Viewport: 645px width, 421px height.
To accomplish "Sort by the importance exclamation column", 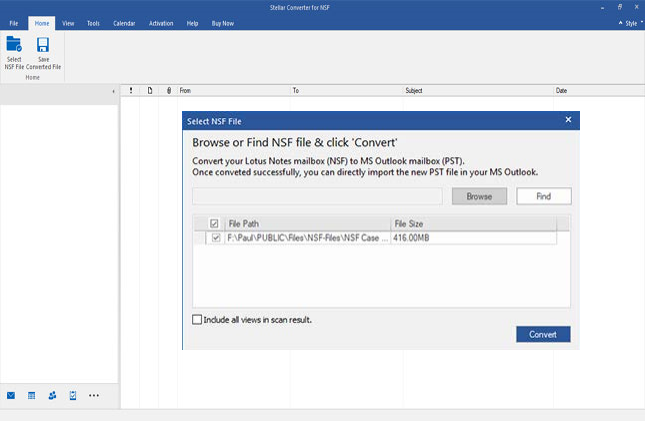I will pyautogui.click(x=131, y=91).
